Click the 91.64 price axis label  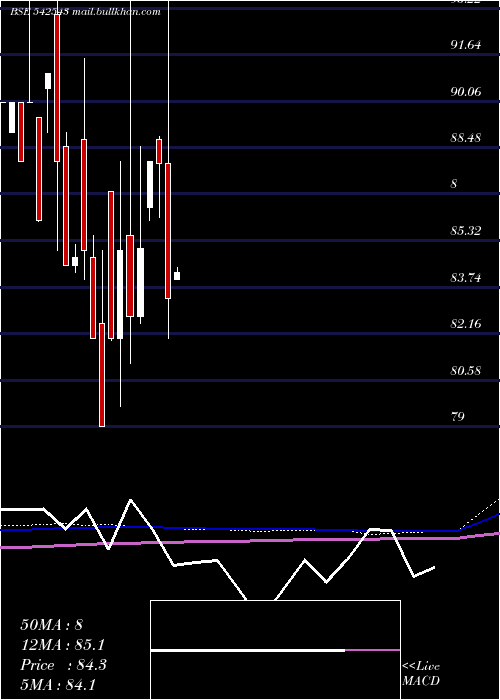click(x=466, y=45)
